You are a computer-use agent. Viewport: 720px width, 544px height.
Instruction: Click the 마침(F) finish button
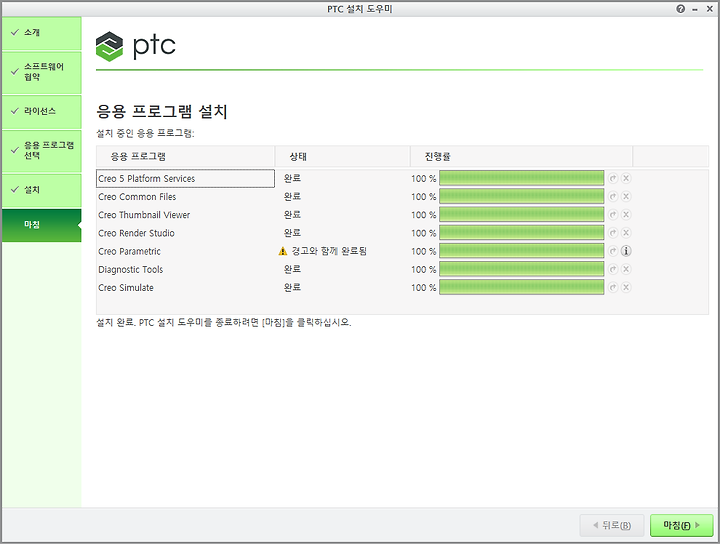681,525
